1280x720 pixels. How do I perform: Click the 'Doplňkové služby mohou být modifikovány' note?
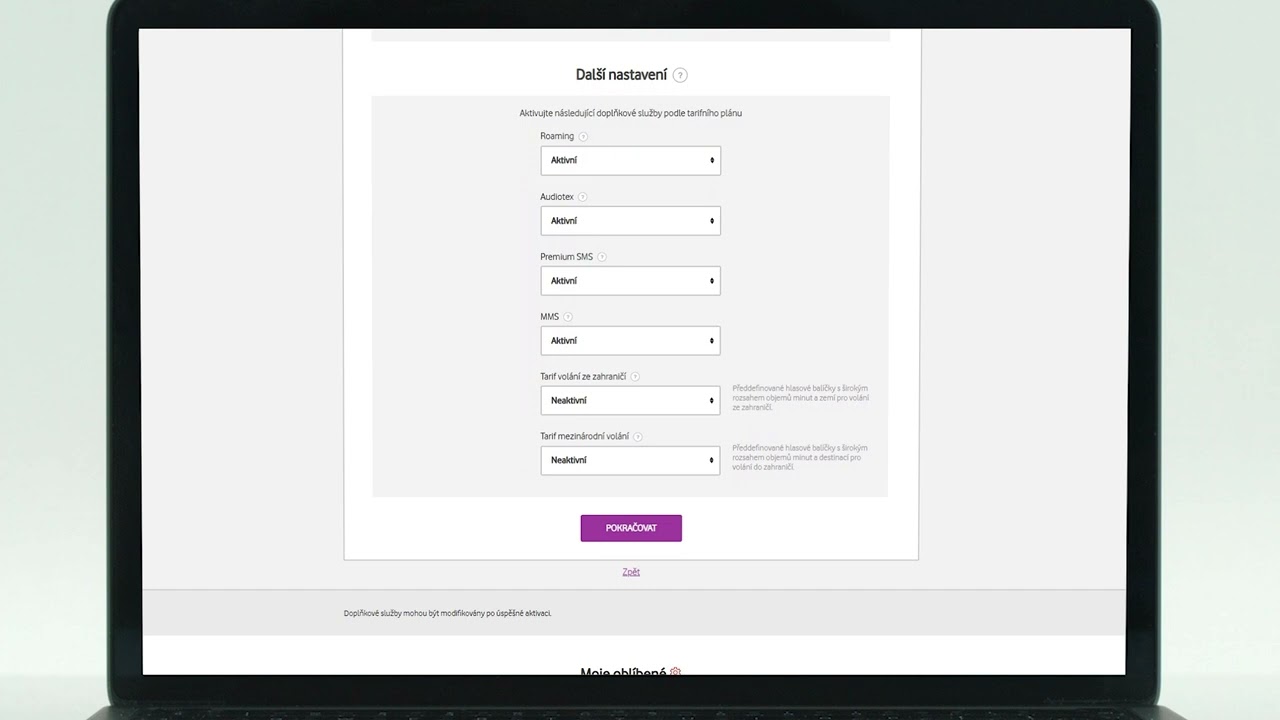[x=447, y=613]
